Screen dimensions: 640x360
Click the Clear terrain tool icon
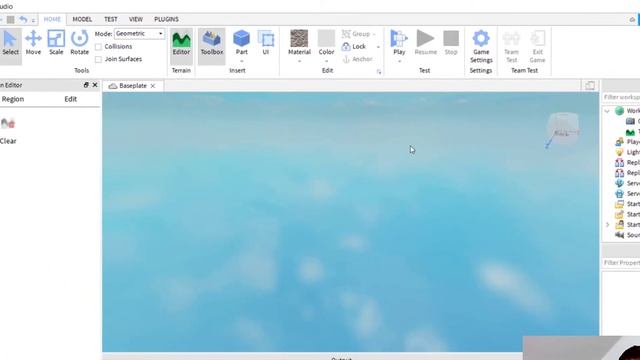click(8, 123)
